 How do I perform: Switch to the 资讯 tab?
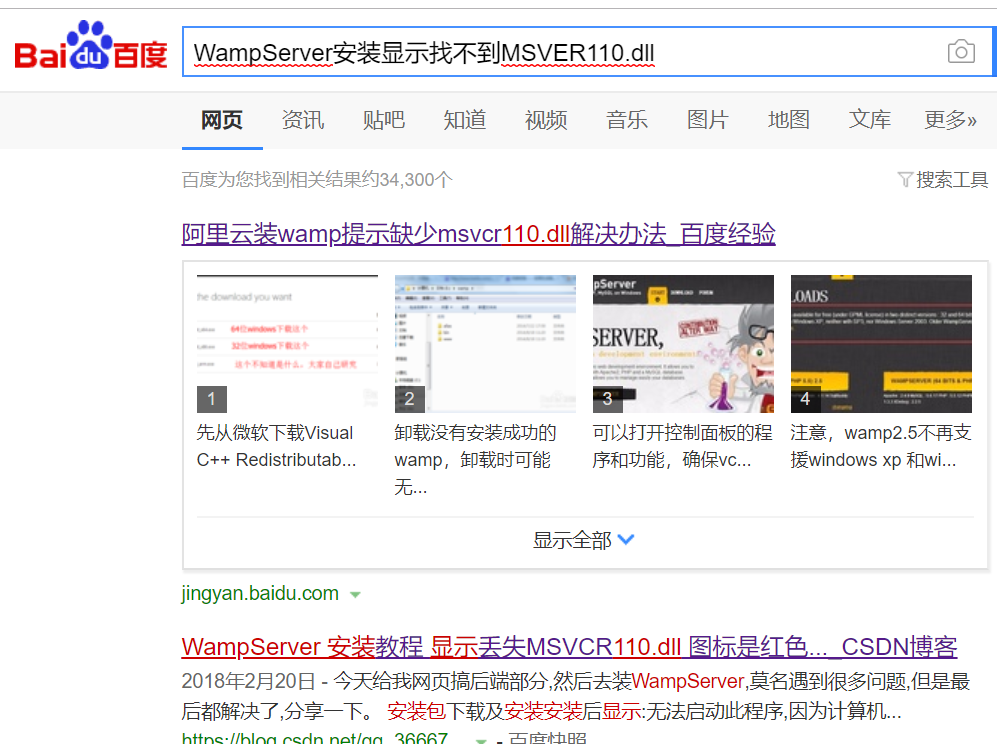pos(303,119)
